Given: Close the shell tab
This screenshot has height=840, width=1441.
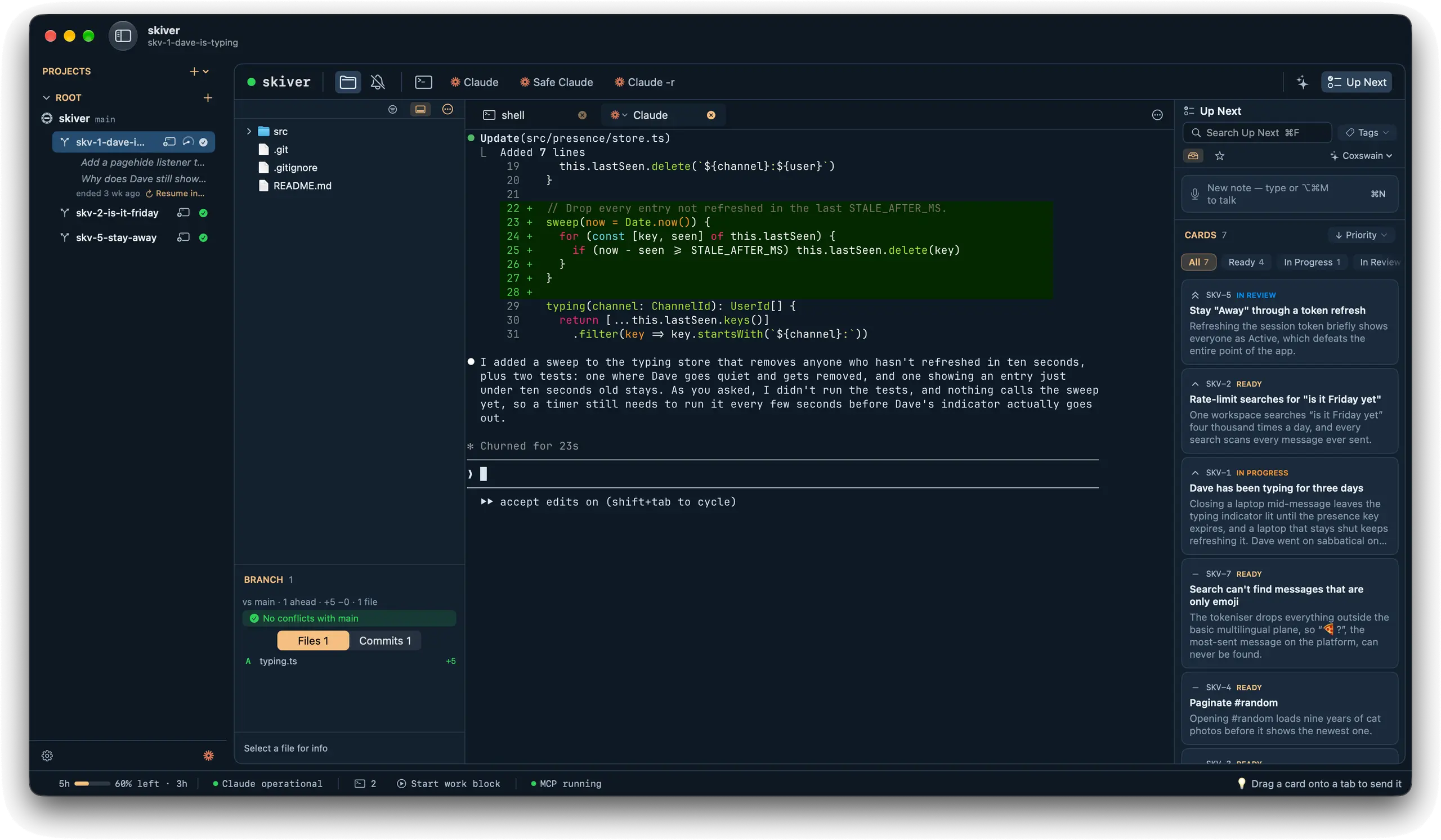Looking at the screenshot, I should click(582, 115).
